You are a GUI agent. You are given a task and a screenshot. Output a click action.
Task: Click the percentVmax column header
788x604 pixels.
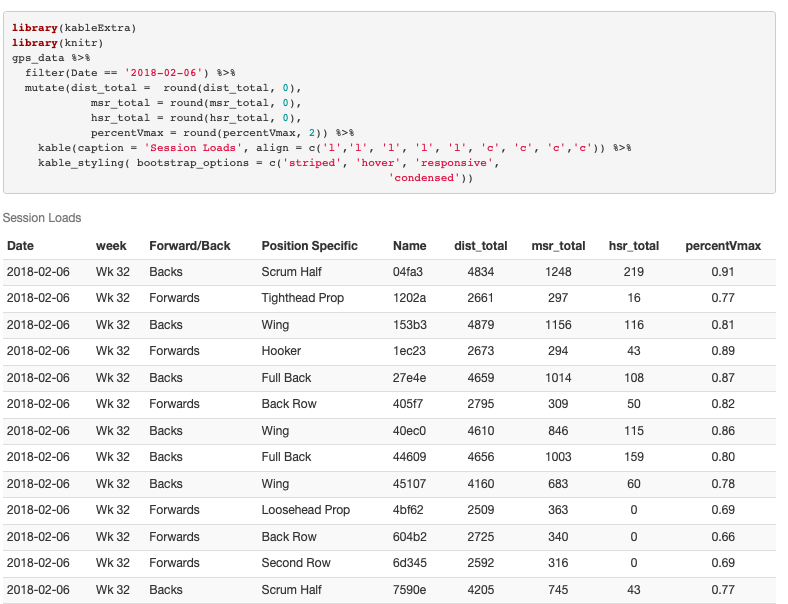723,245
